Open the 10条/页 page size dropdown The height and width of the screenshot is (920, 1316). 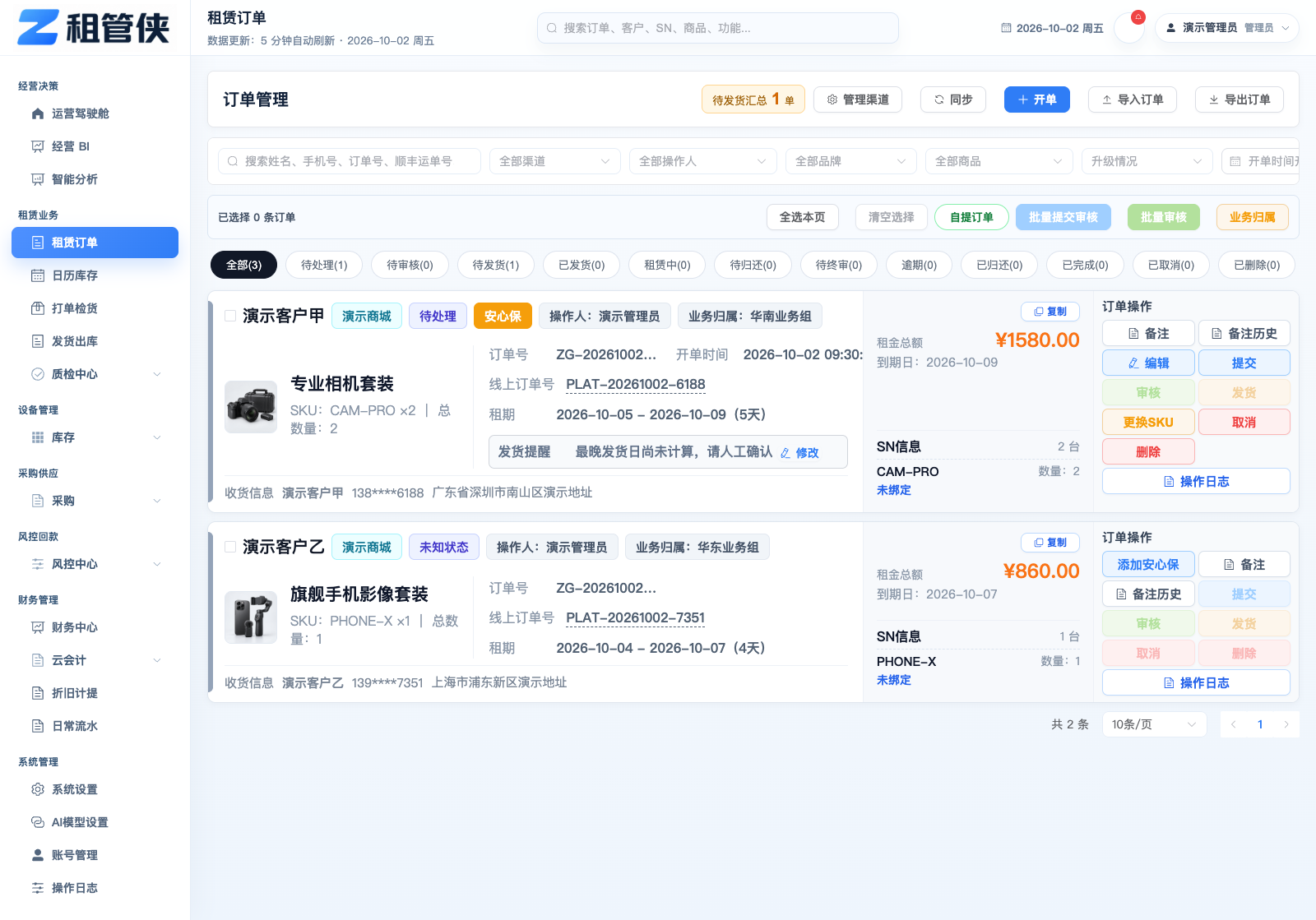(1155, 724)
